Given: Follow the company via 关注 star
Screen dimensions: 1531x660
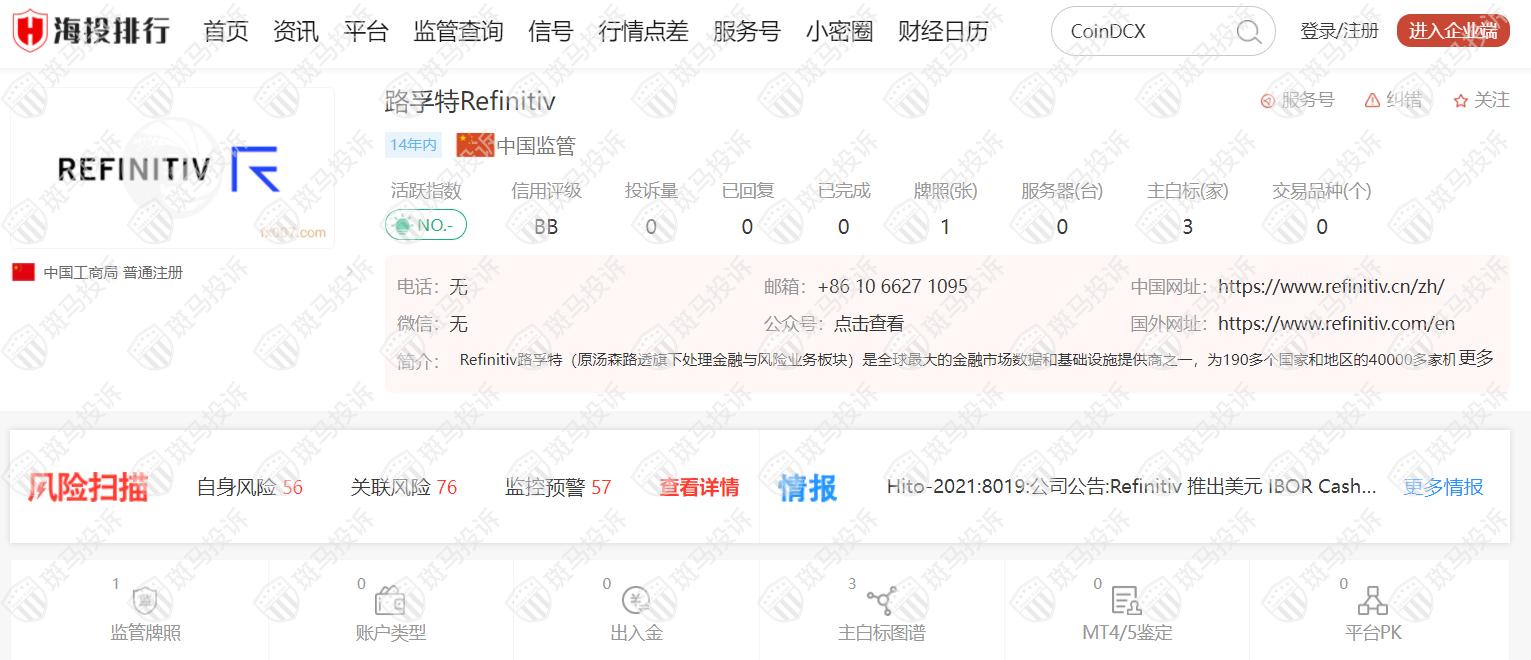Looking at the screenshot, I should pyautogui.click(x=1482, y=100).
